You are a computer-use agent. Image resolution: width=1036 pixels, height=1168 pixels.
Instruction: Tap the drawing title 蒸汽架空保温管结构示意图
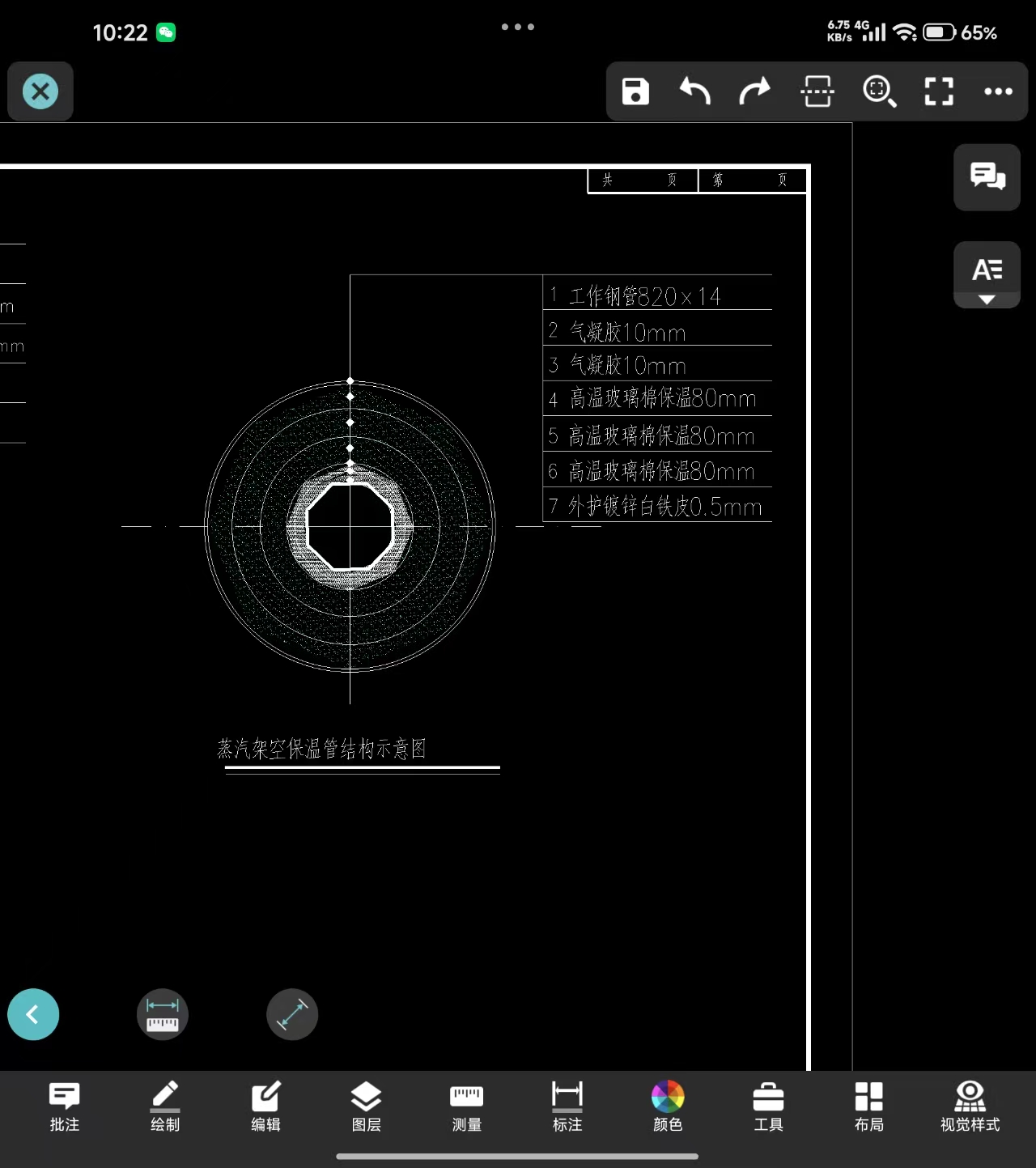(322, 749)
